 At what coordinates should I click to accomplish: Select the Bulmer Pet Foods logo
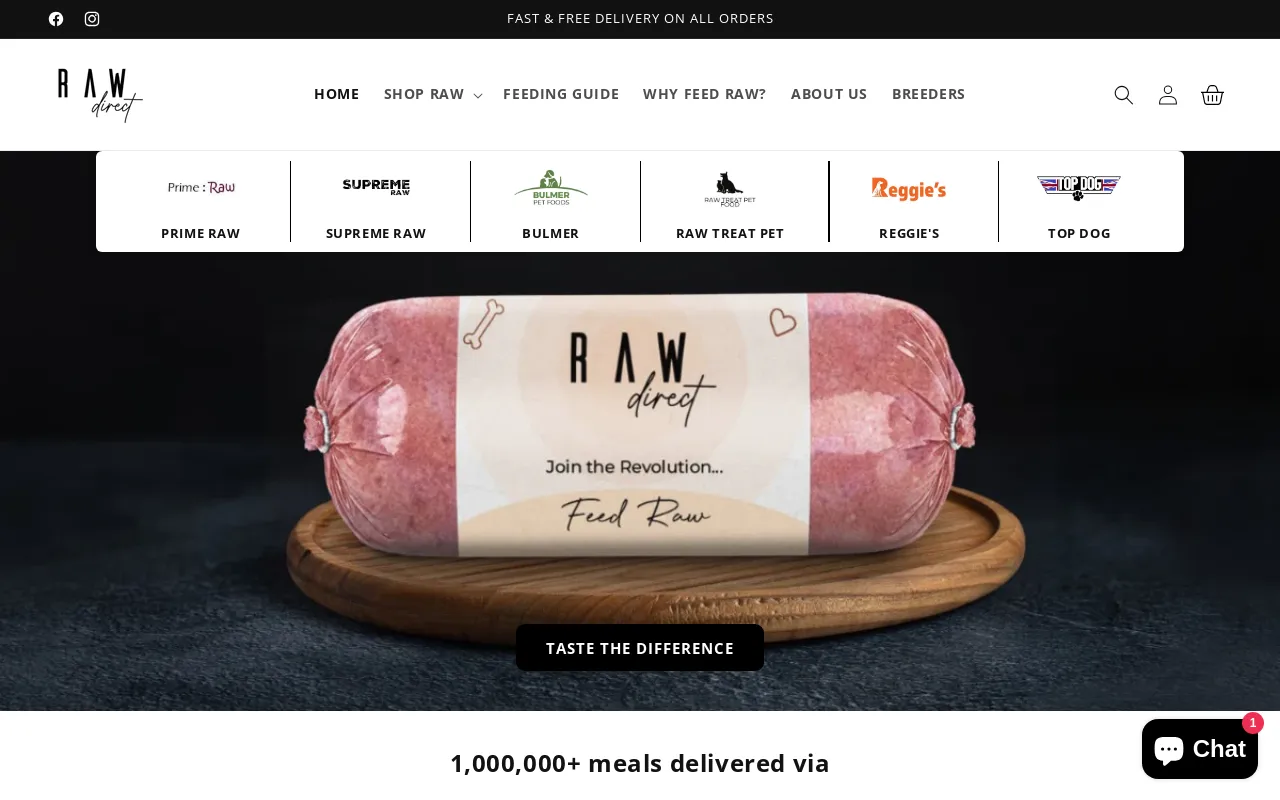(x=551, y=187)
